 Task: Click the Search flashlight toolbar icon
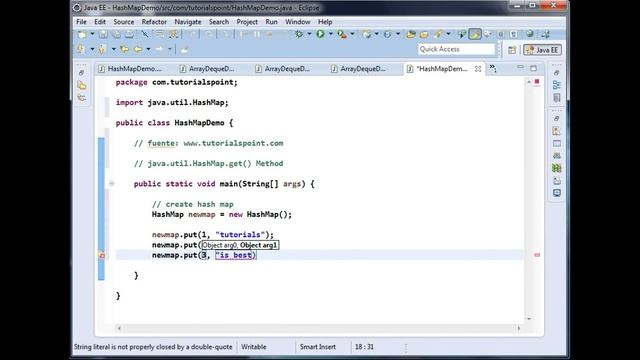pos(438,35)
